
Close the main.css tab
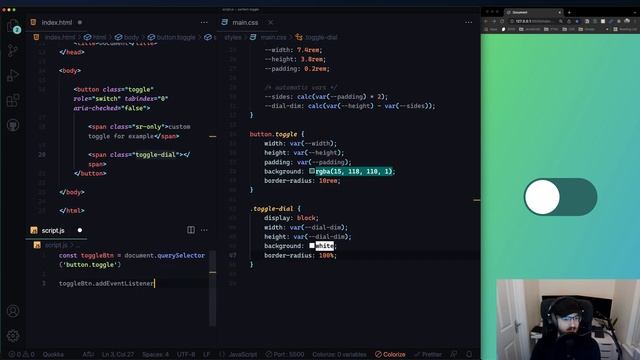point(271,22)
